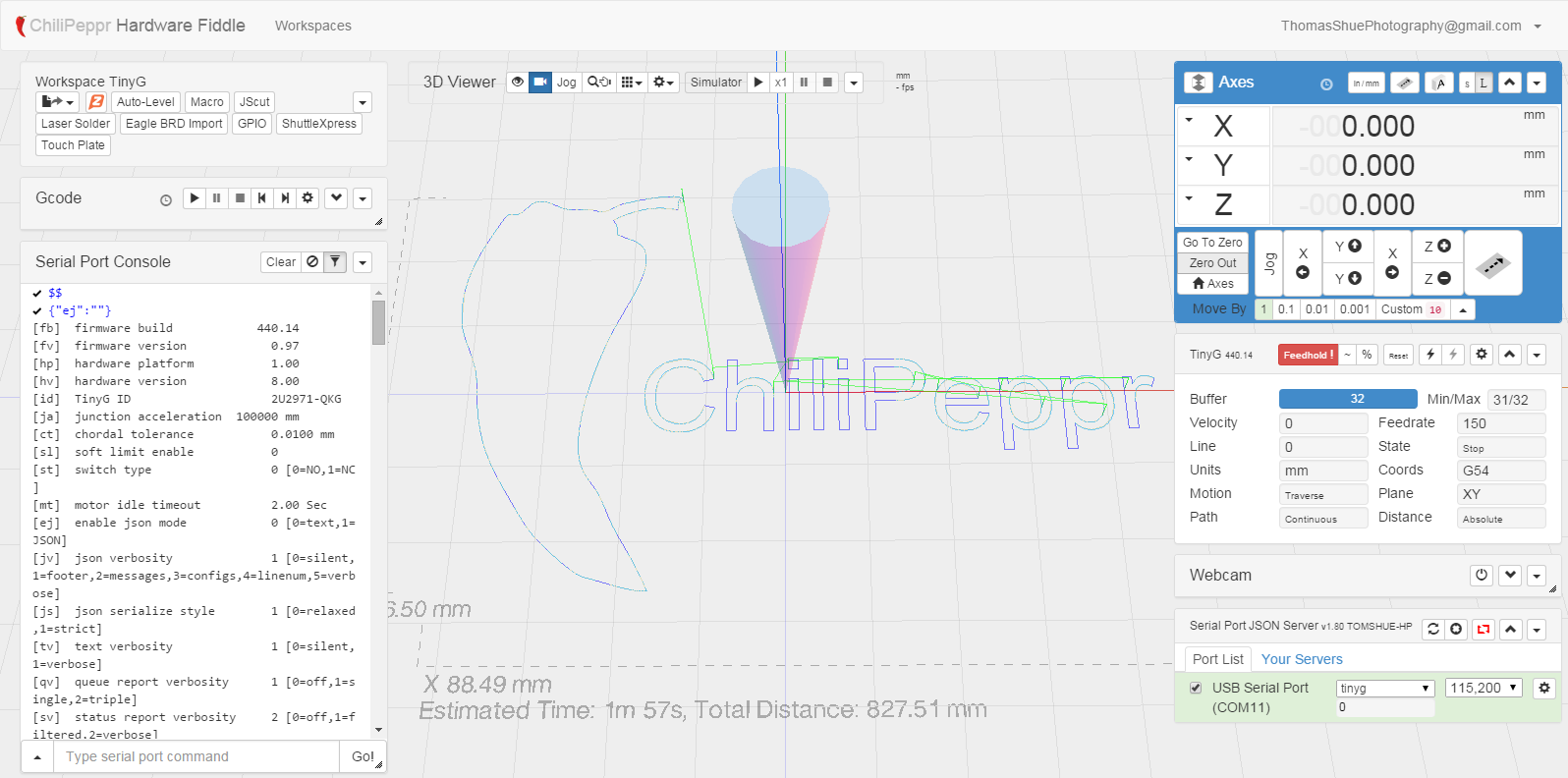The image size is (1568, 778).
Task: Open the Workspaces menu
Action: [x=313, y=26]
